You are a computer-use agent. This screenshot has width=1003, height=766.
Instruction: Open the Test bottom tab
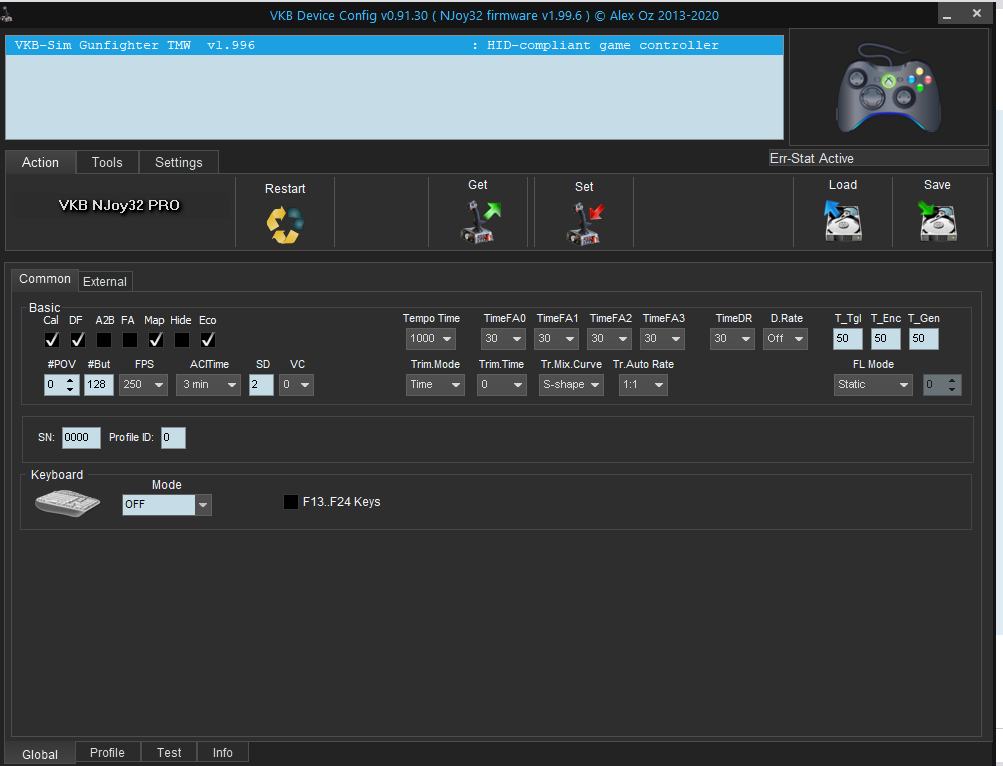tap(169, 753)
